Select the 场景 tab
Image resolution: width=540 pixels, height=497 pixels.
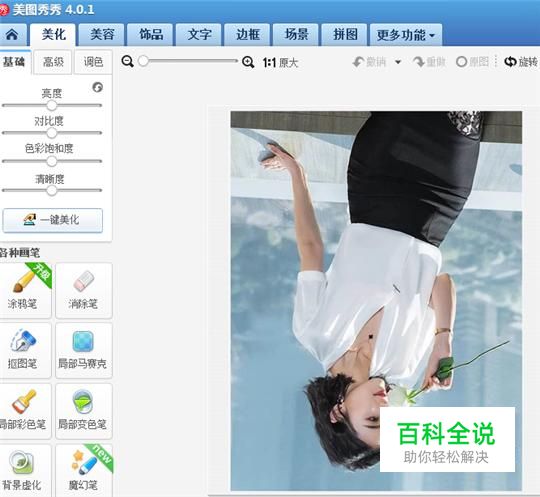(x=296, y=34)
